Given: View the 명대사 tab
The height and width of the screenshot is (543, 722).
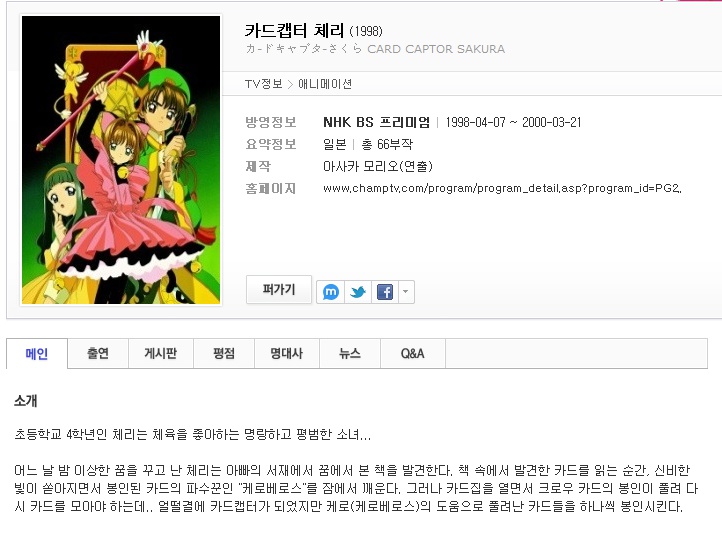Looking at the screenshot, I should pyautogui.click(x=287, y=354).
